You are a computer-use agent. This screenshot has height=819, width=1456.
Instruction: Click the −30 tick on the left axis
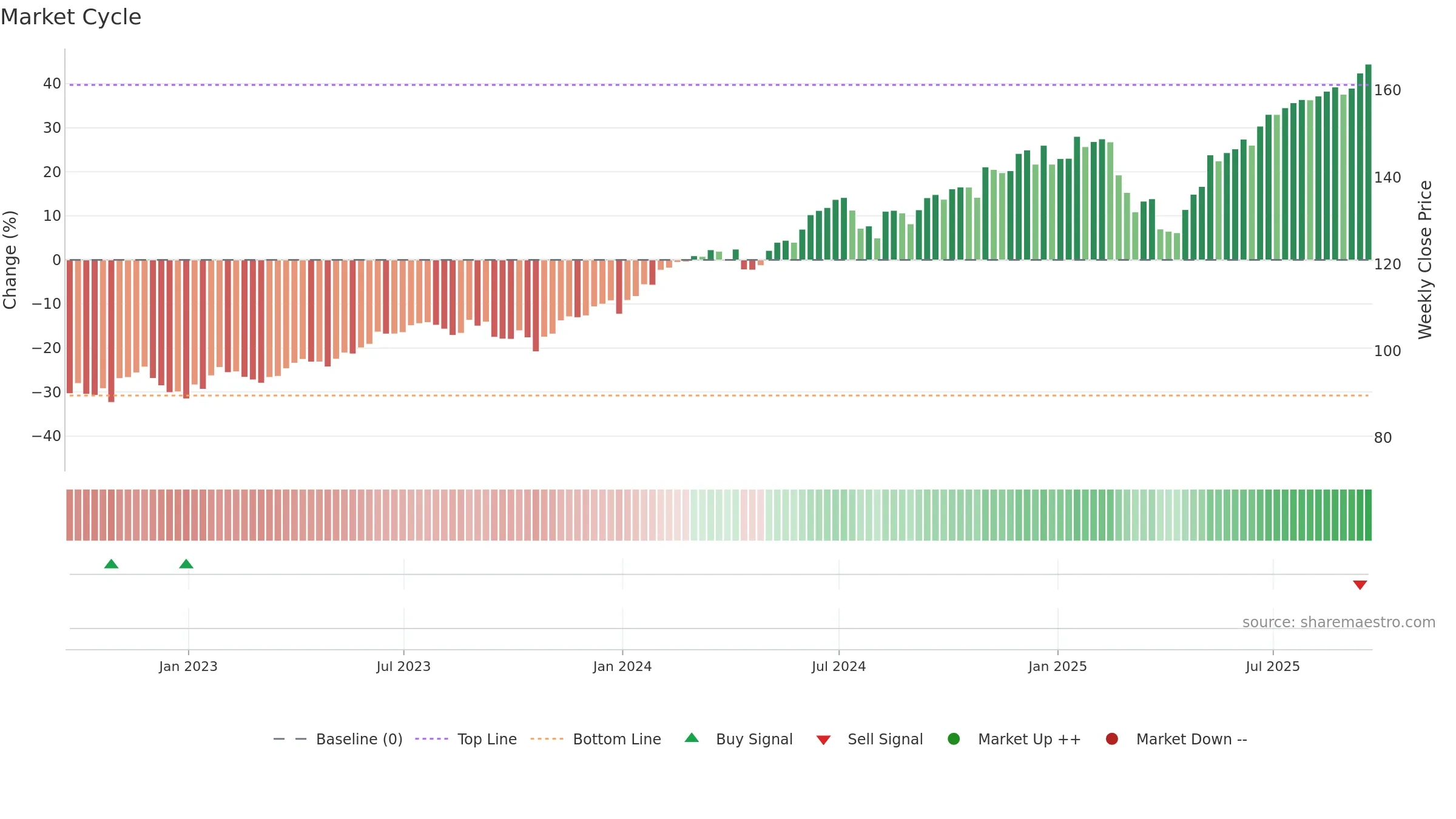[47, 392]
